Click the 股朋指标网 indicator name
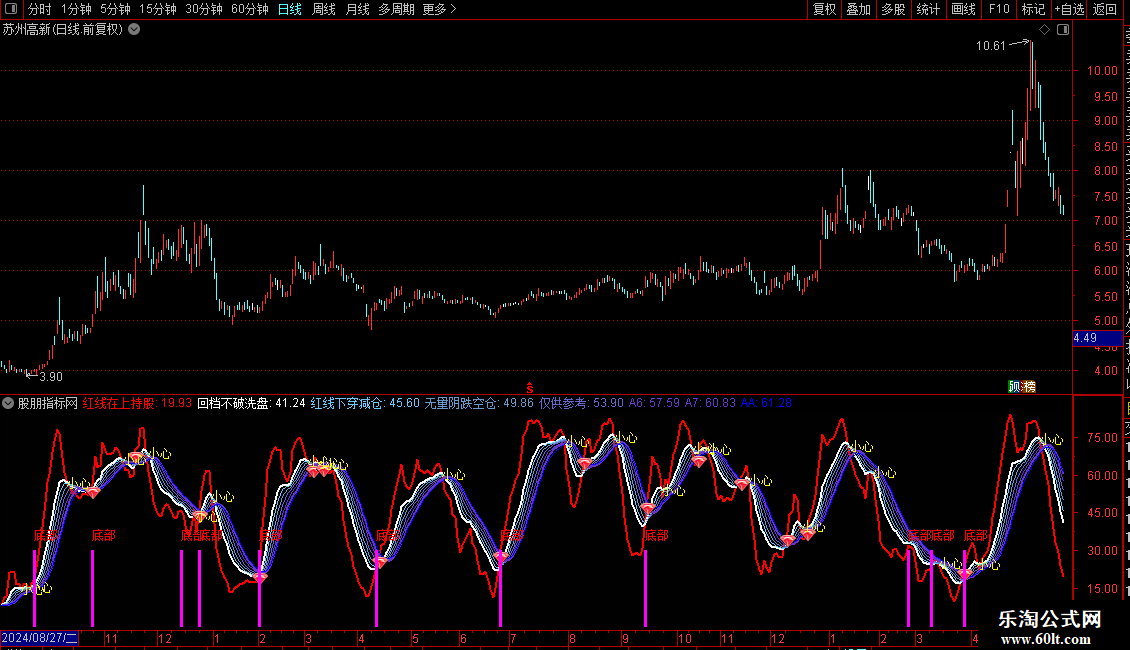Viewport: 1130px width, 650px height. click(x=48, y=404)
